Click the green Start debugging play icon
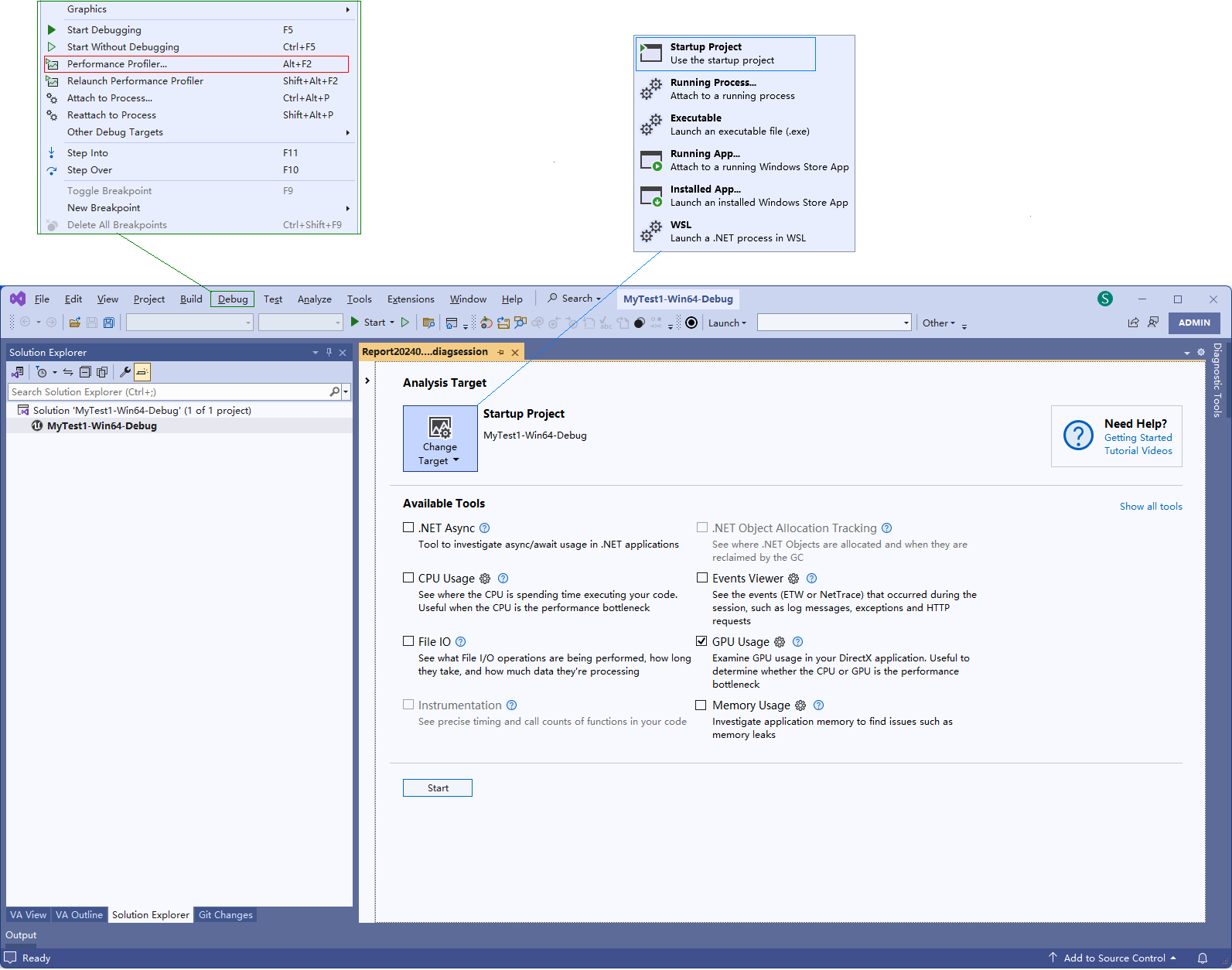Image resolution: width=1232 pixels, height=970 pixels. click(355, 322)
